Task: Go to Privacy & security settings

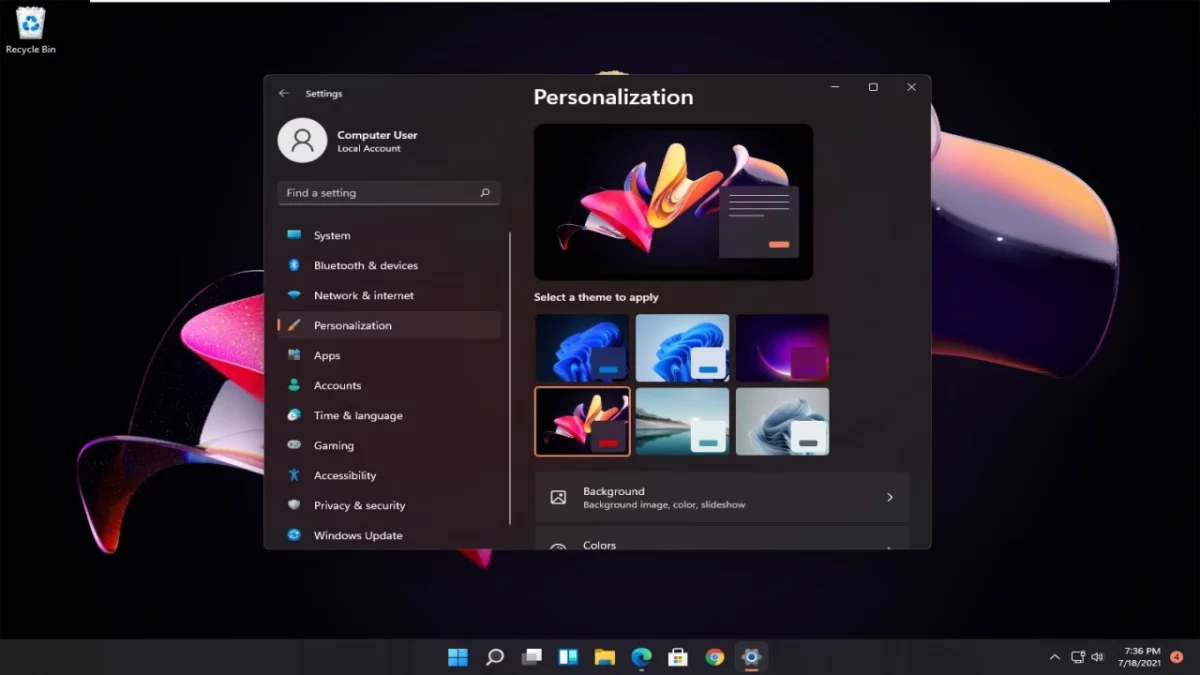Action: point(358,505)
